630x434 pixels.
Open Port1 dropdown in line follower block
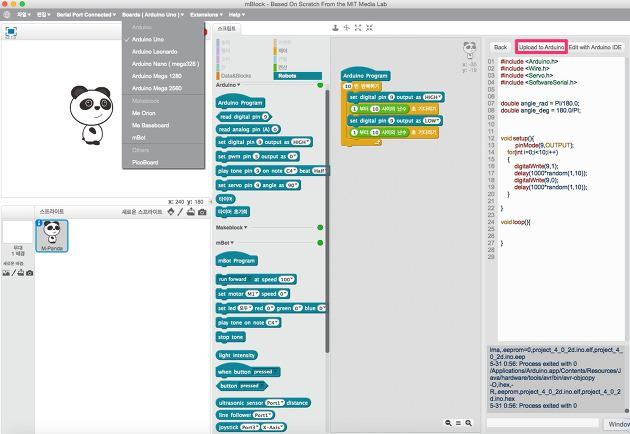(263, 415)
